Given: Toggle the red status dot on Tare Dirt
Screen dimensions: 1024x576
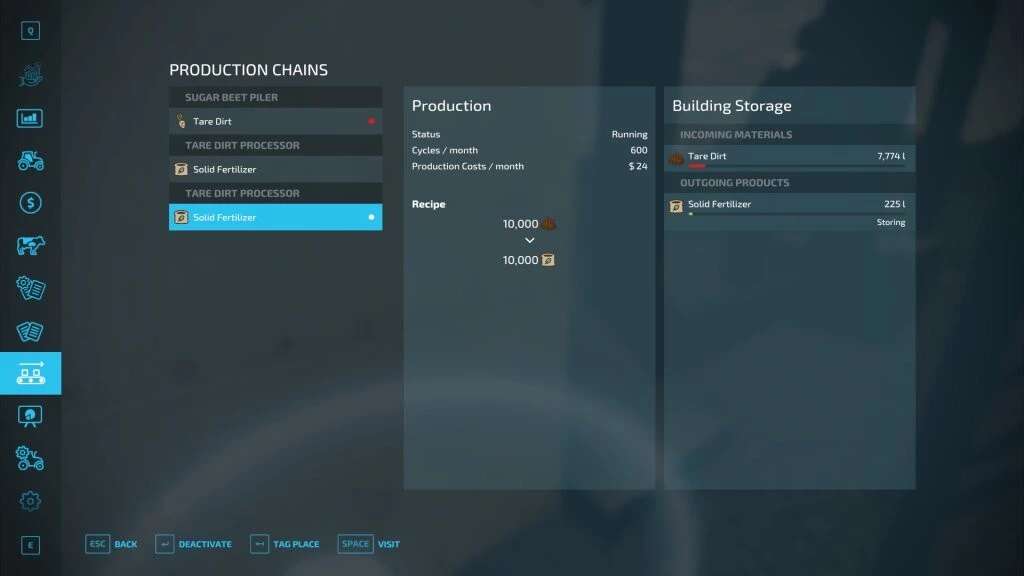Looking at the screenshot, I should [x=371, y=121].
